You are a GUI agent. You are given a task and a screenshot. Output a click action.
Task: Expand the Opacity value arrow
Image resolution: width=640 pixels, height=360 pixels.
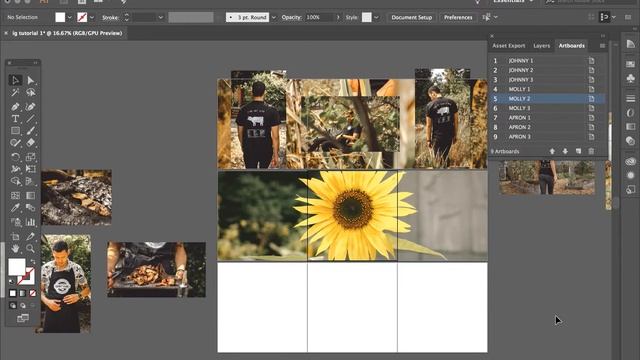(338, 18)
